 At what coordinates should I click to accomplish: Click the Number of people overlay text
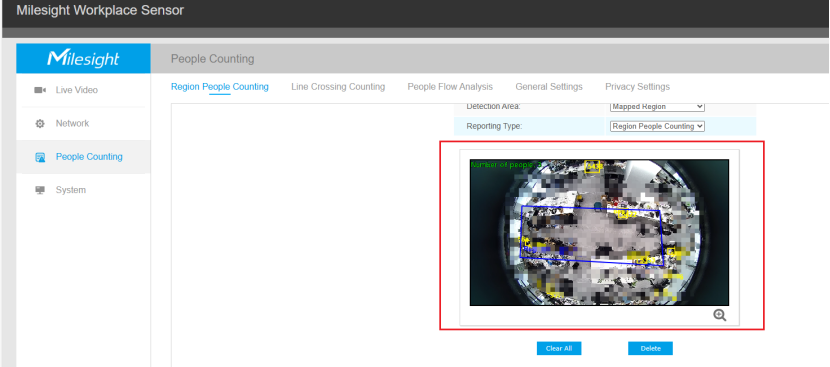(x=506, y=165)
